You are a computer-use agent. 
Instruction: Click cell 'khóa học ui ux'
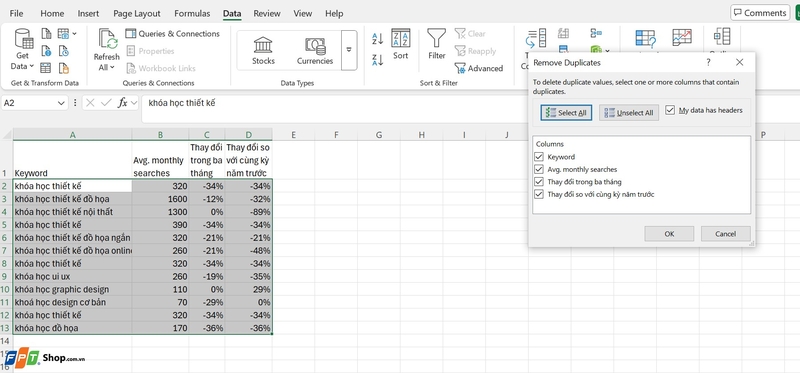click(x=72, y=277)
